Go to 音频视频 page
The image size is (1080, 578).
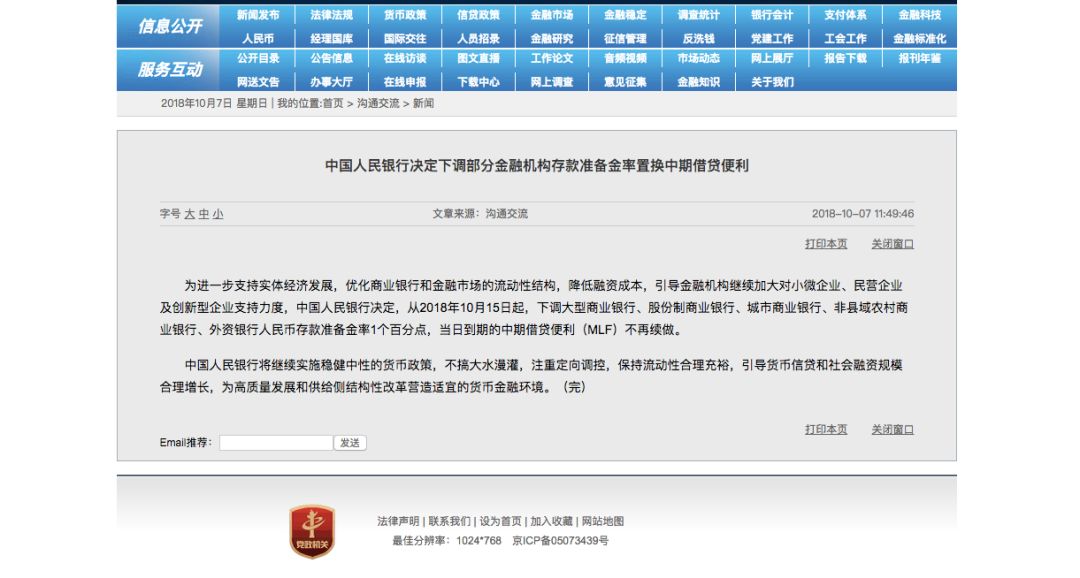click(x=625, y=59)
